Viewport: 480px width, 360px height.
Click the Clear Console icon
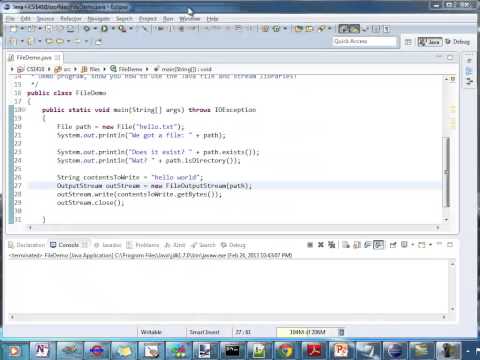pyautogui.click(x=346, y=245)
